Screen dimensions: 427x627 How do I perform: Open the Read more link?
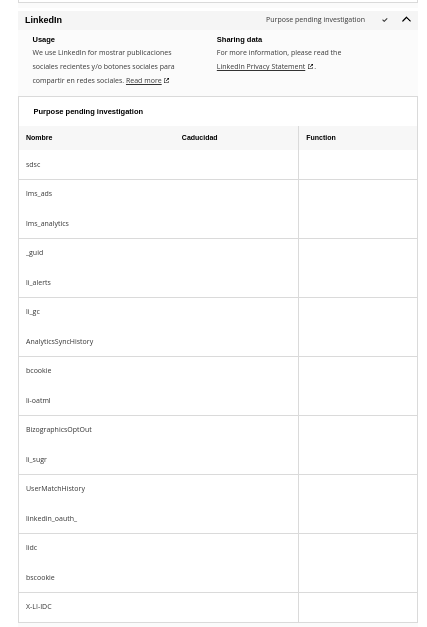(x=144, y=80)
